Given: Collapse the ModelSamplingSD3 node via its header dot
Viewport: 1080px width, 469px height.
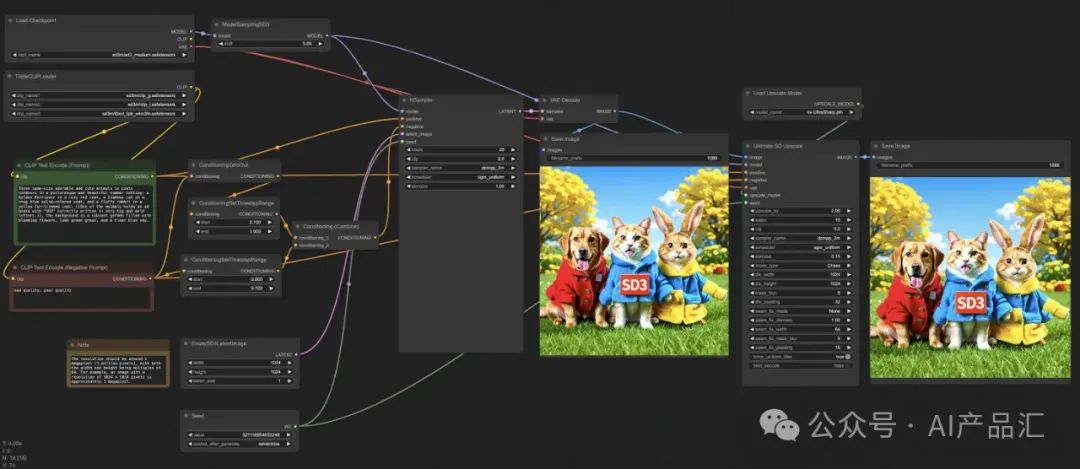Looking at the screenshot, I should (216, 25).
